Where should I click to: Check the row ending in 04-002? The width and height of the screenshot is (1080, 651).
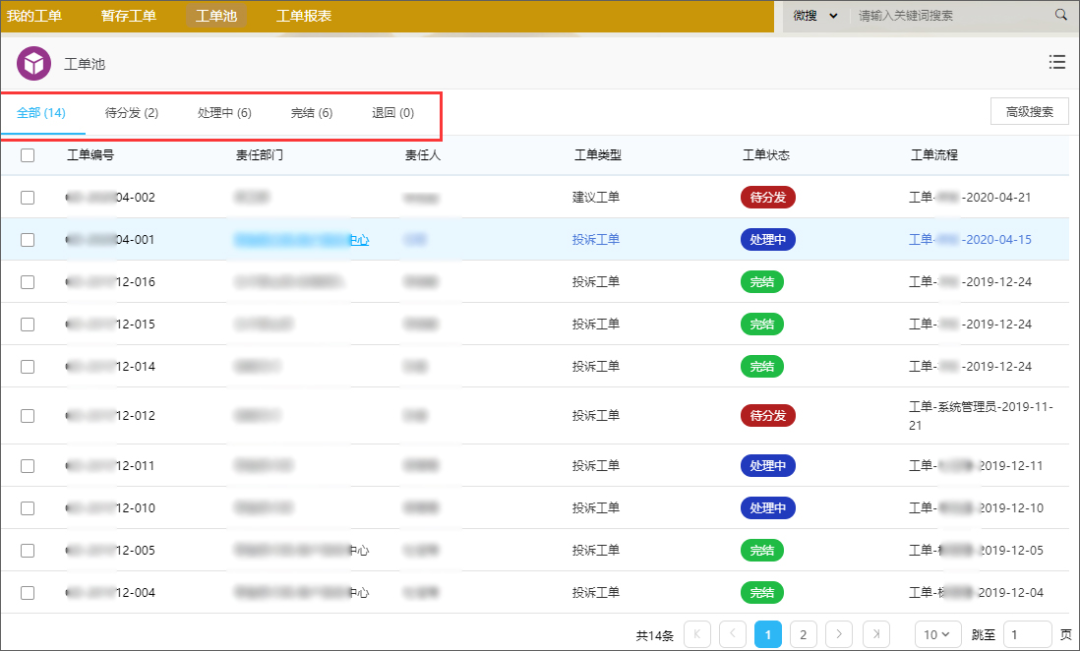tap(28, 198)
